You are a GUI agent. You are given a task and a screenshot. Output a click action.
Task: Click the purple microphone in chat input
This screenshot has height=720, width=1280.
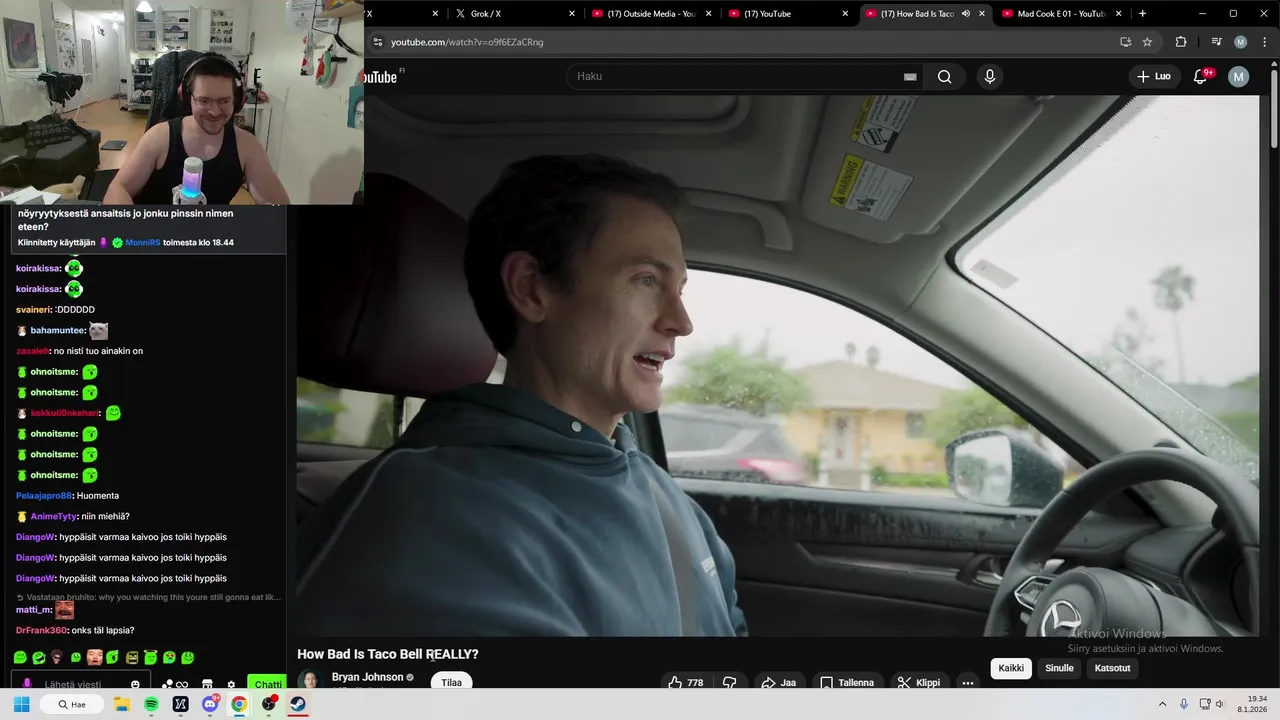tap(27, 685)
